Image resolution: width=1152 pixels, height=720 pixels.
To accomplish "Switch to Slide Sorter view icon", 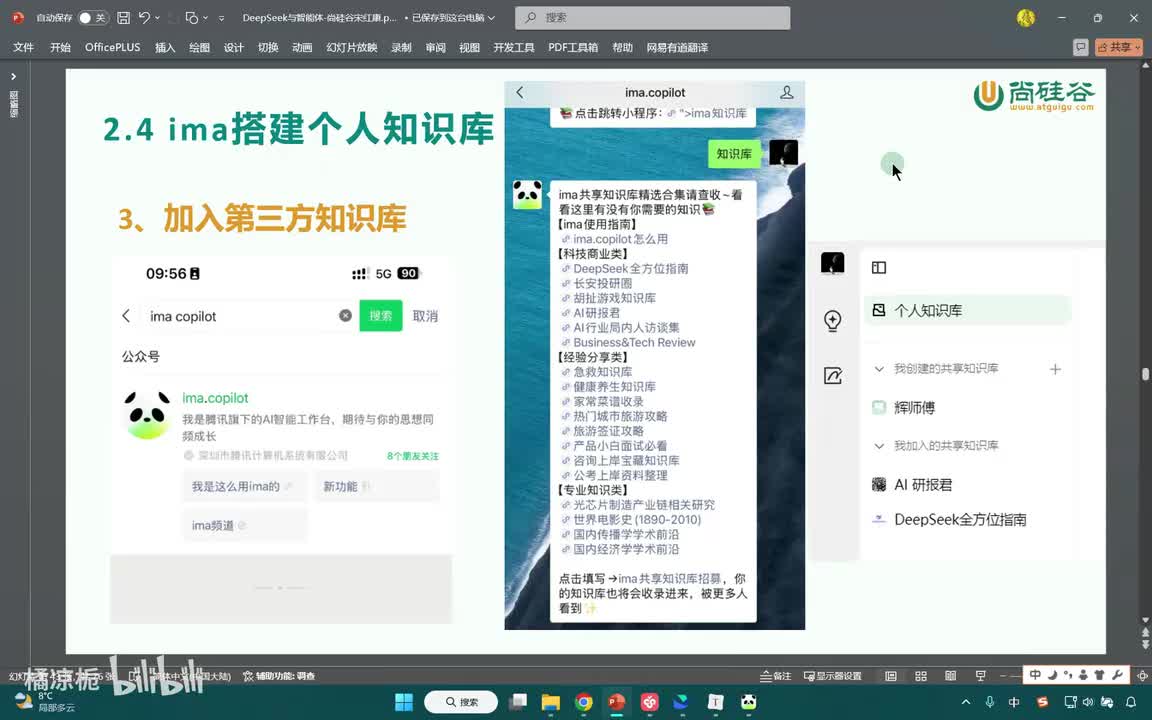I will (x=921, y=676).
